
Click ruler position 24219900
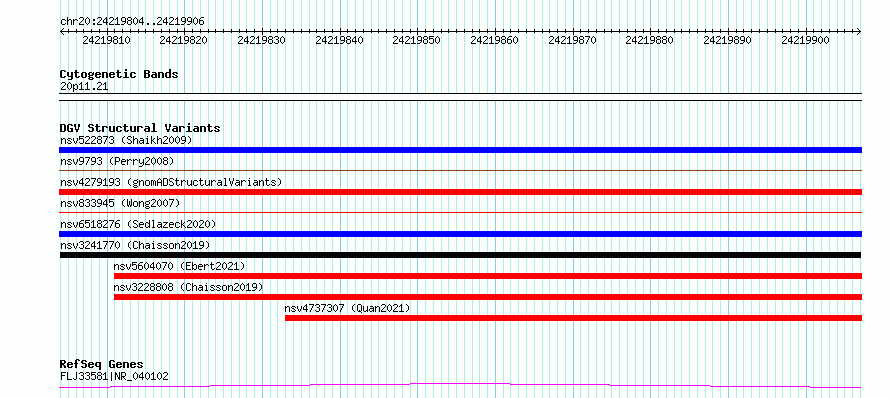tap(805, 40)
